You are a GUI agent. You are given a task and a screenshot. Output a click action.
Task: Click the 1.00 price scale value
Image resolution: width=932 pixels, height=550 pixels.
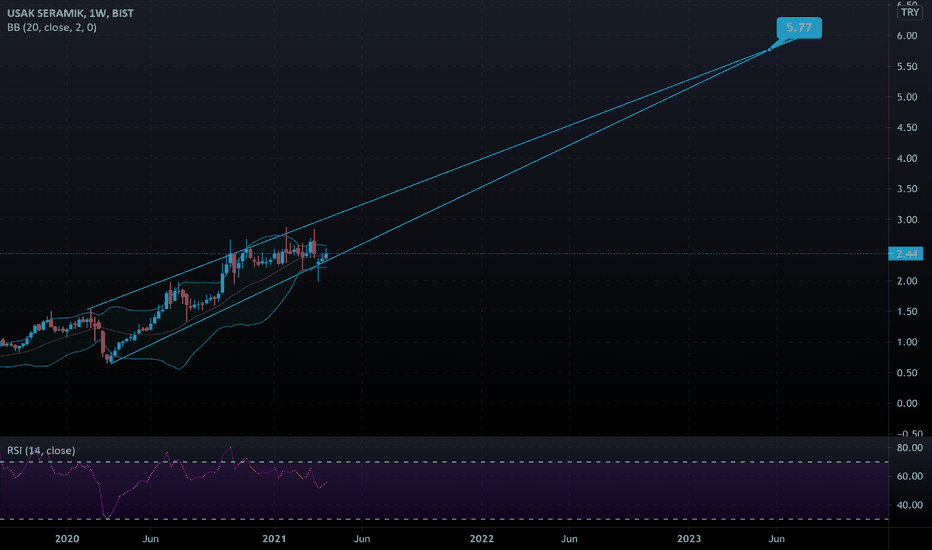click(907, 342)
